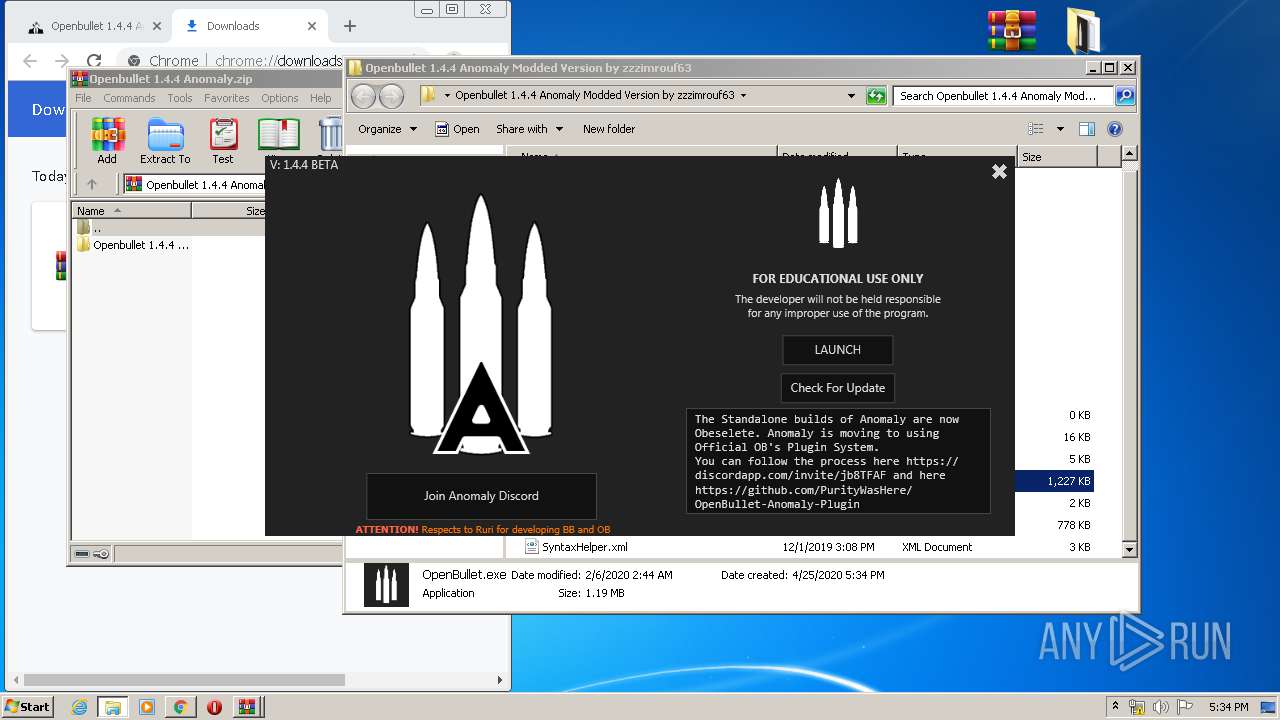Image resolution: width=1280 pixels, height=720 pixels.
Task: Open the view options dropdown arrow
Action: pos(1060,129)
